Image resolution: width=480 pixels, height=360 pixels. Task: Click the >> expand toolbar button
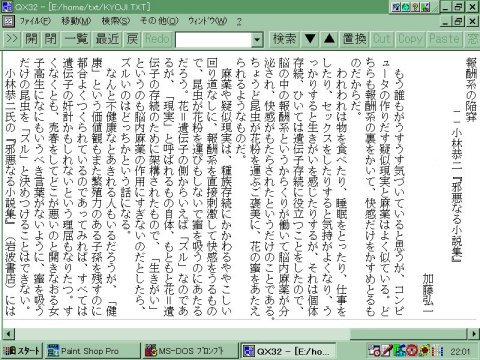(x=12, y=39)
